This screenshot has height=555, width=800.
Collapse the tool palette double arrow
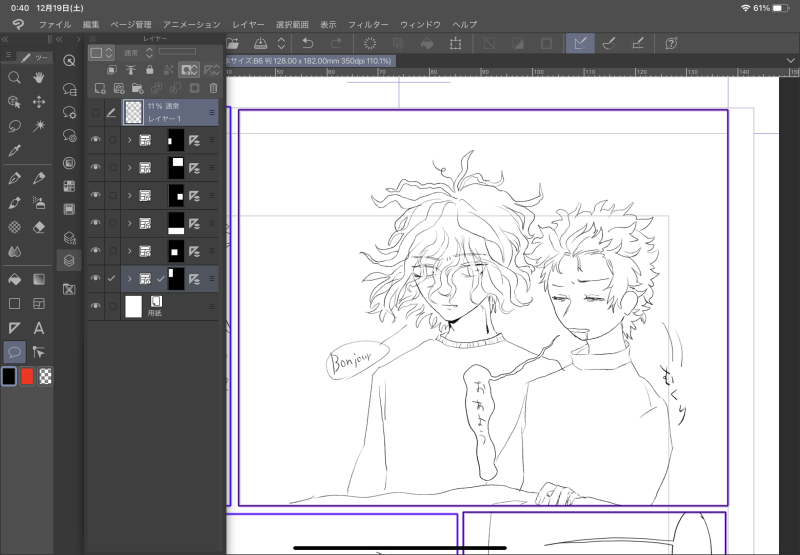click(x=5, y=39)
